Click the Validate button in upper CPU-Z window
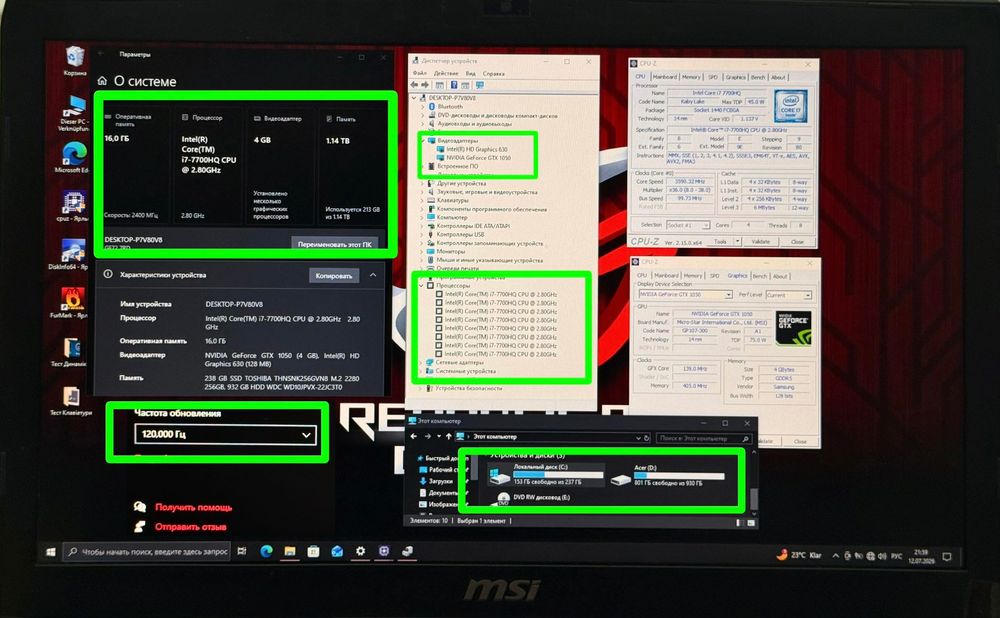1000x618 pixels. click(760, 242)
